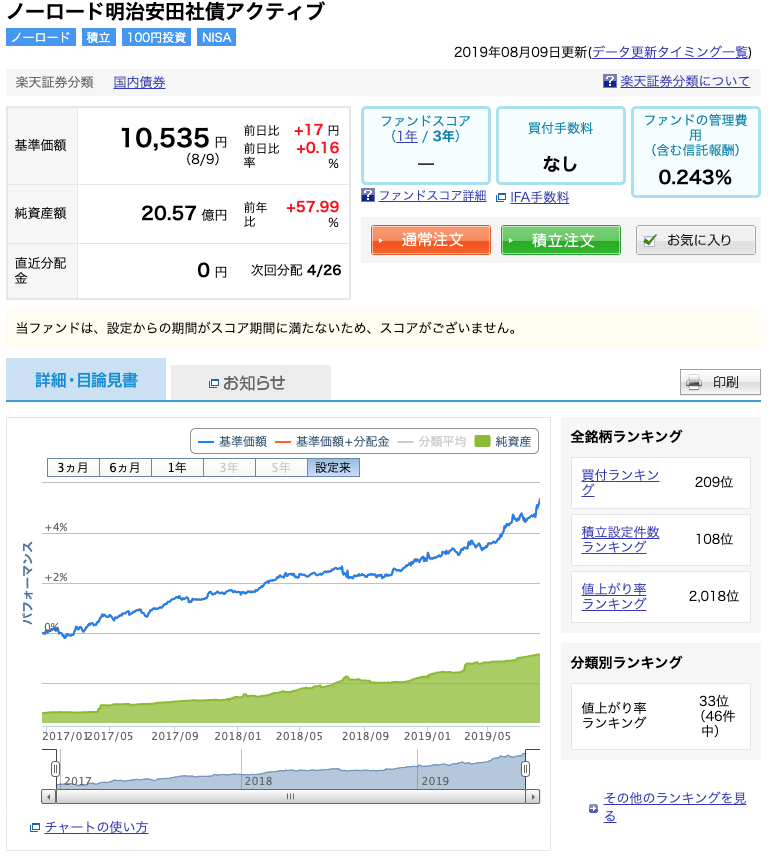Open the 詳細・目論見書 tab
The height and width of the screenshot is (857, 770).
(x=86, y=380)
